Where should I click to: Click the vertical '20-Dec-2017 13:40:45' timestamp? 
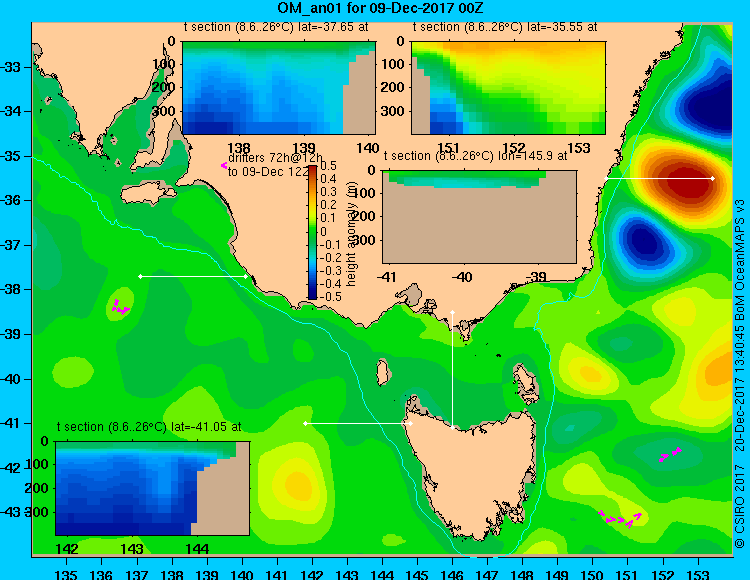(x=740, y=380)
